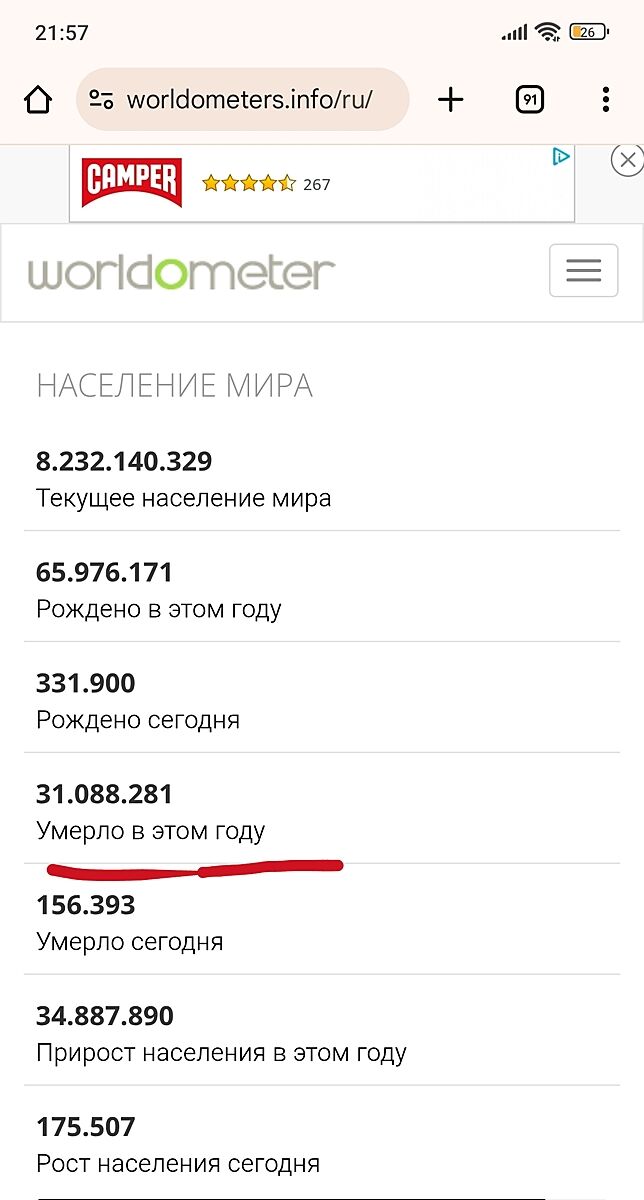
Task: Tap the AdChoices icon on the ad
Action: (561, 157)
